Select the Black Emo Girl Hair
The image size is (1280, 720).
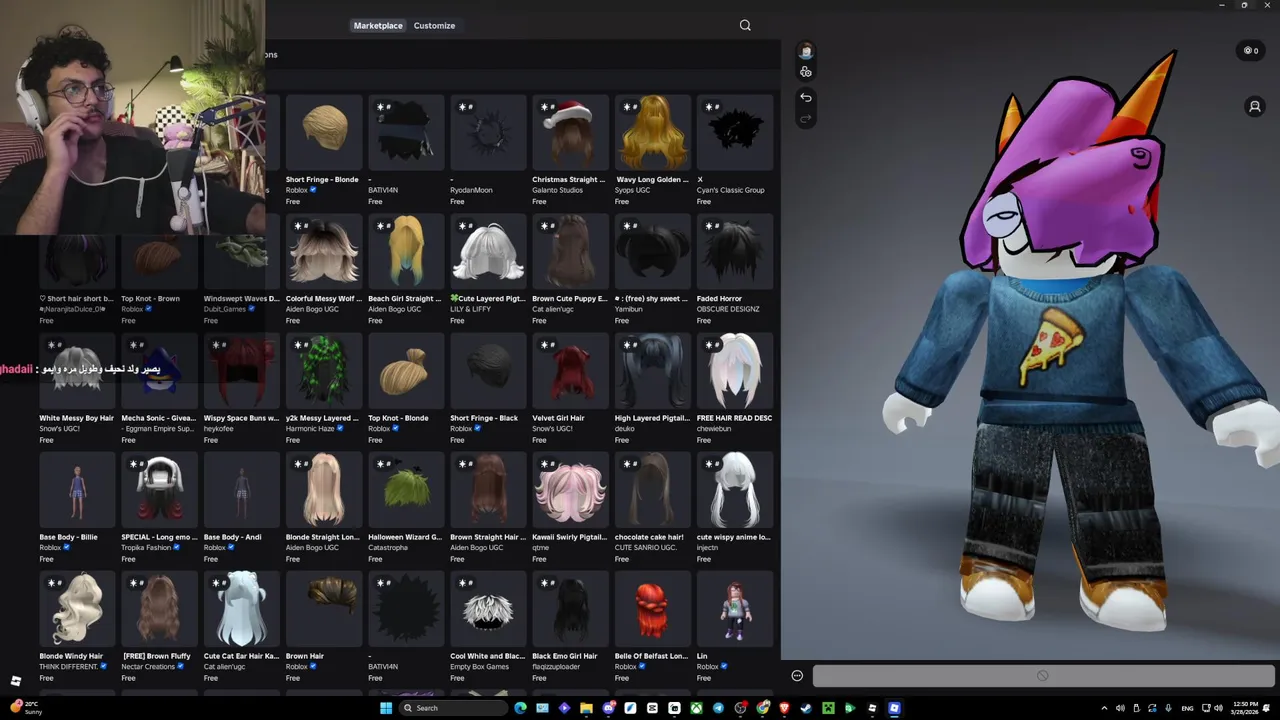[570, 609]
